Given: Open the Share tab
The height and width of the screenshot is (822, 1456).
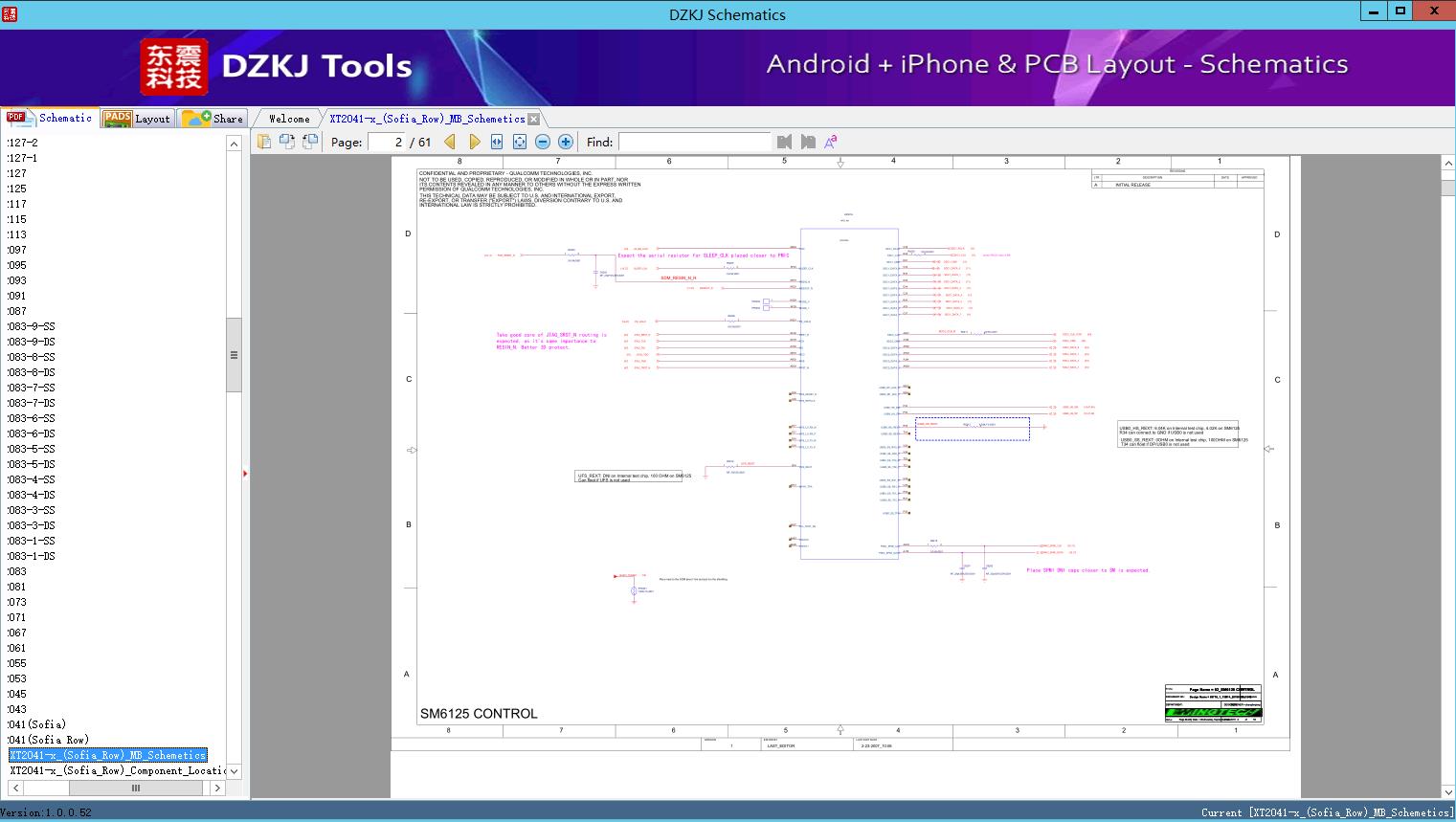Looking at the screenshot, I should pos(213,119).
